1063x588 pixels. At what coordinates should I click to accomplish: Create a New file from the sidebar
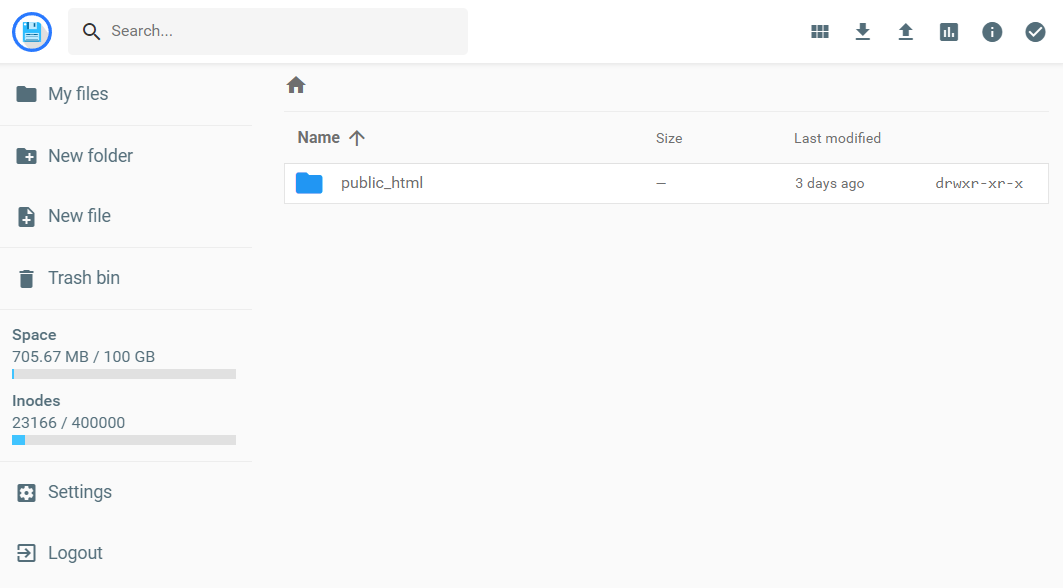79,216
